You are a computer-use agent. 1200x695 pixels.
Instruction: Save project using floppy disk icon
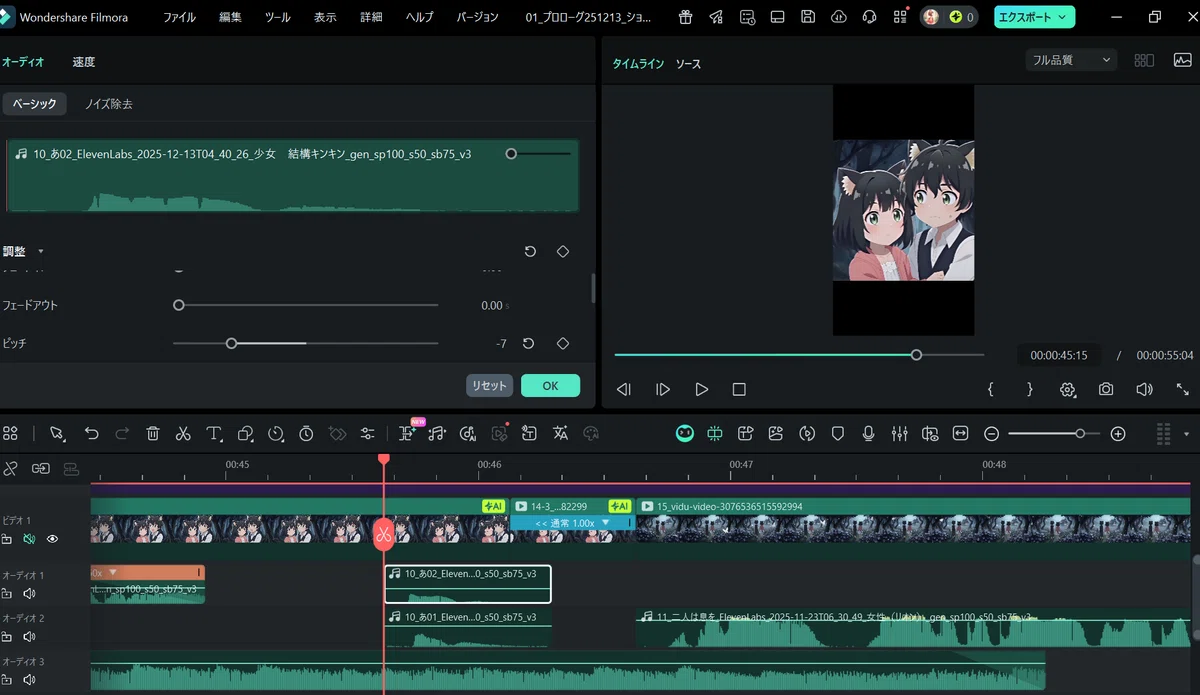[x=808, y=17]
